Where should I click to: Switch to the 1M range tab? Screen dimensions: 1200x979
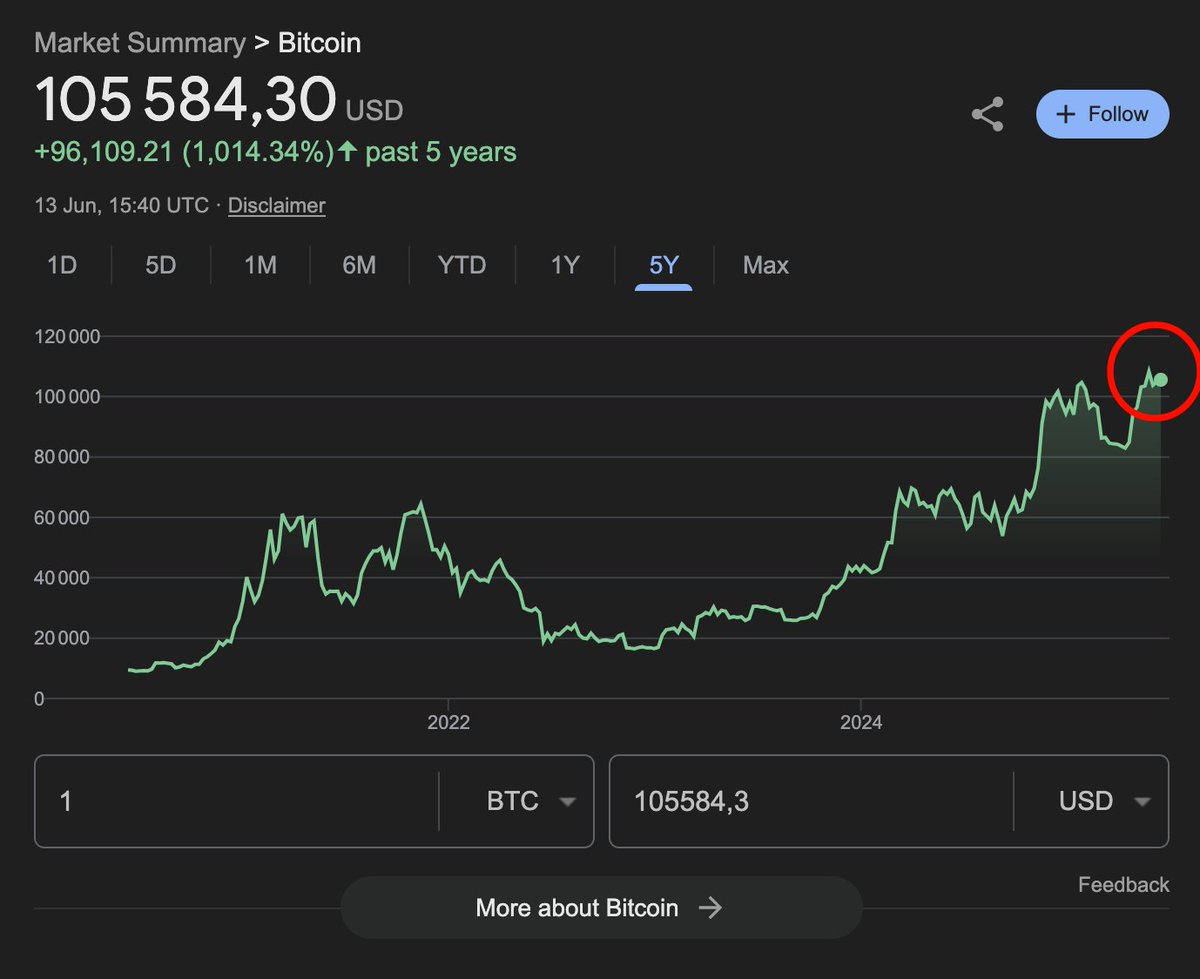260,265
